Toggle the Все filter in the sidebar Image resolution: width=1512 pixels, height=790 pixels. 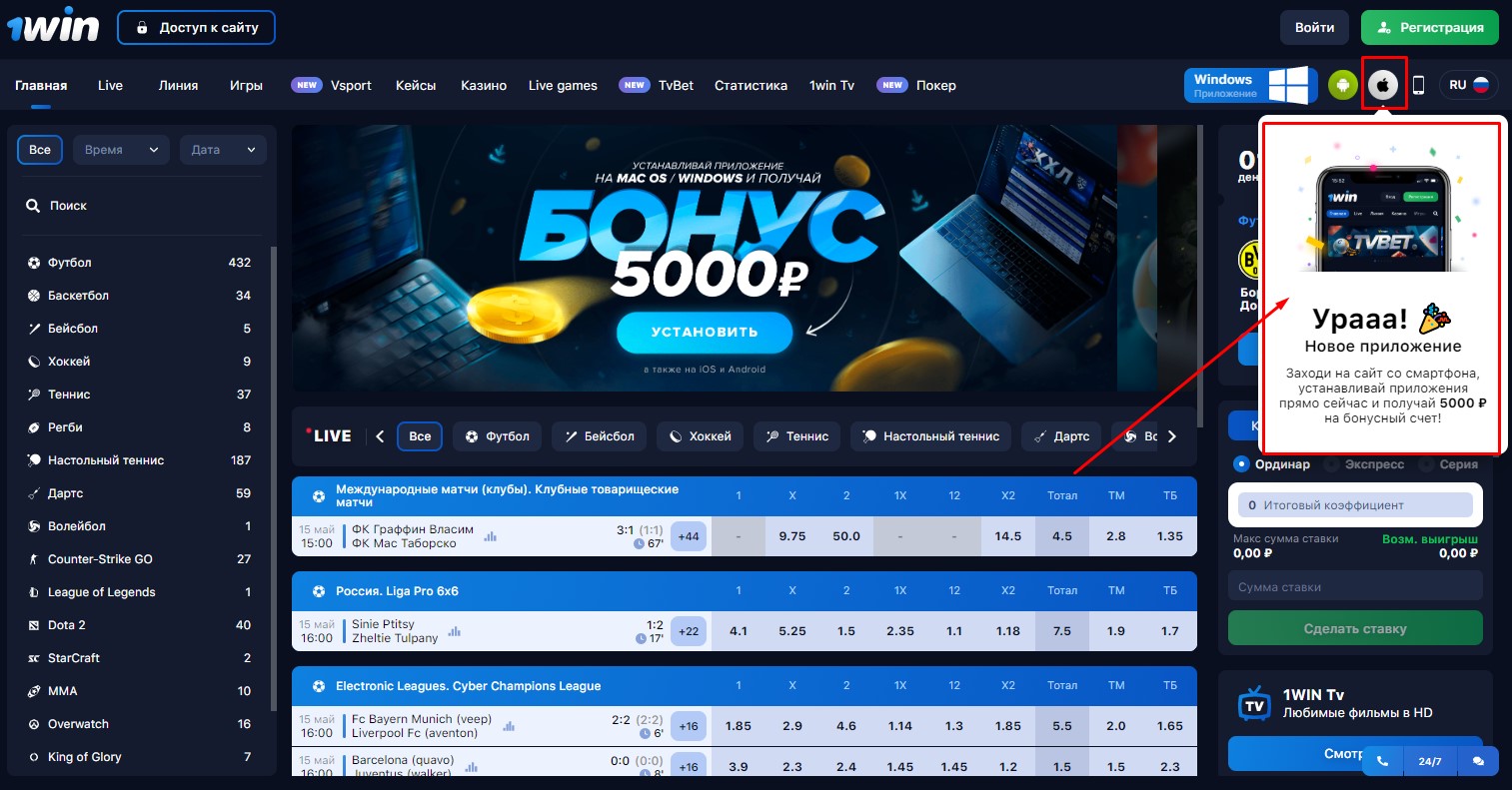coord(39,149)
